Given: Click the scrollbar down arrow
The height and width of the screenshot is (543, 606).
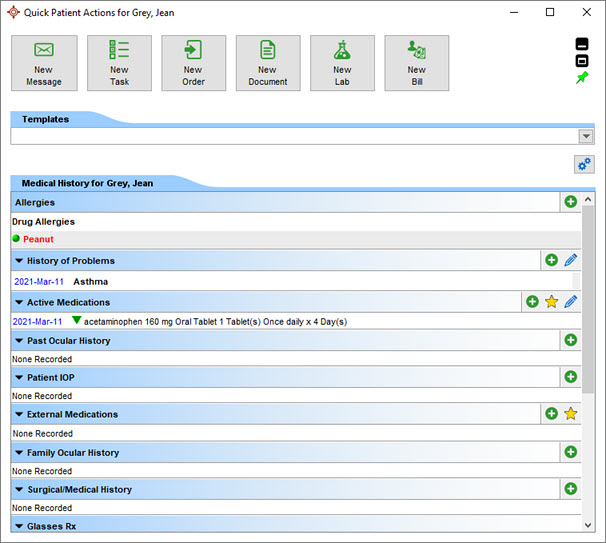Looking at the screenshot, I should (x=587, y=524).
